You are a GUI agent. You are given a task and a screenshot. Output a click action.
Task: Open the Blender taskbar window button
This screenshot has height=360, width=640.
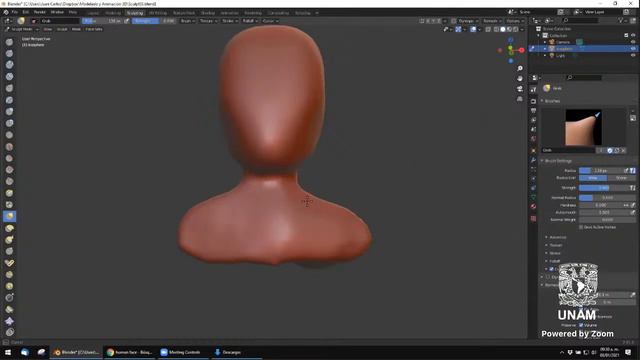[76, 352]
